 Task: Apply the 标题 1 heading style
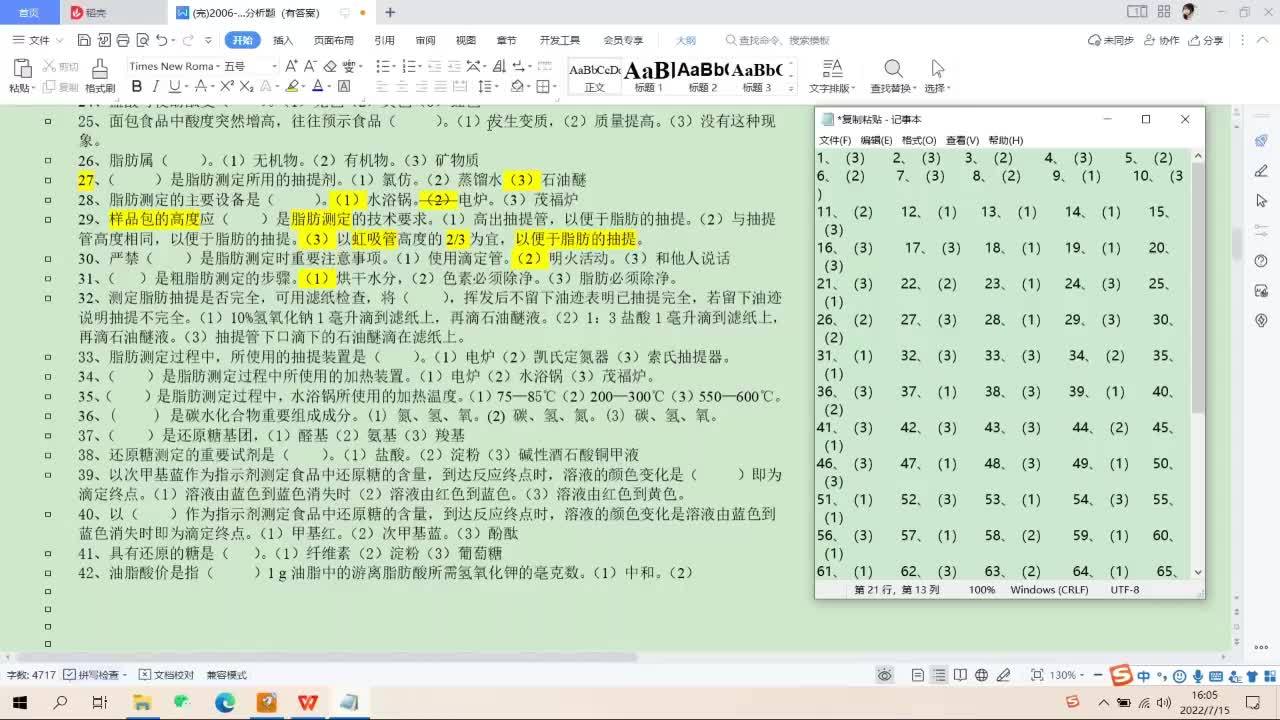click(649, 75)
